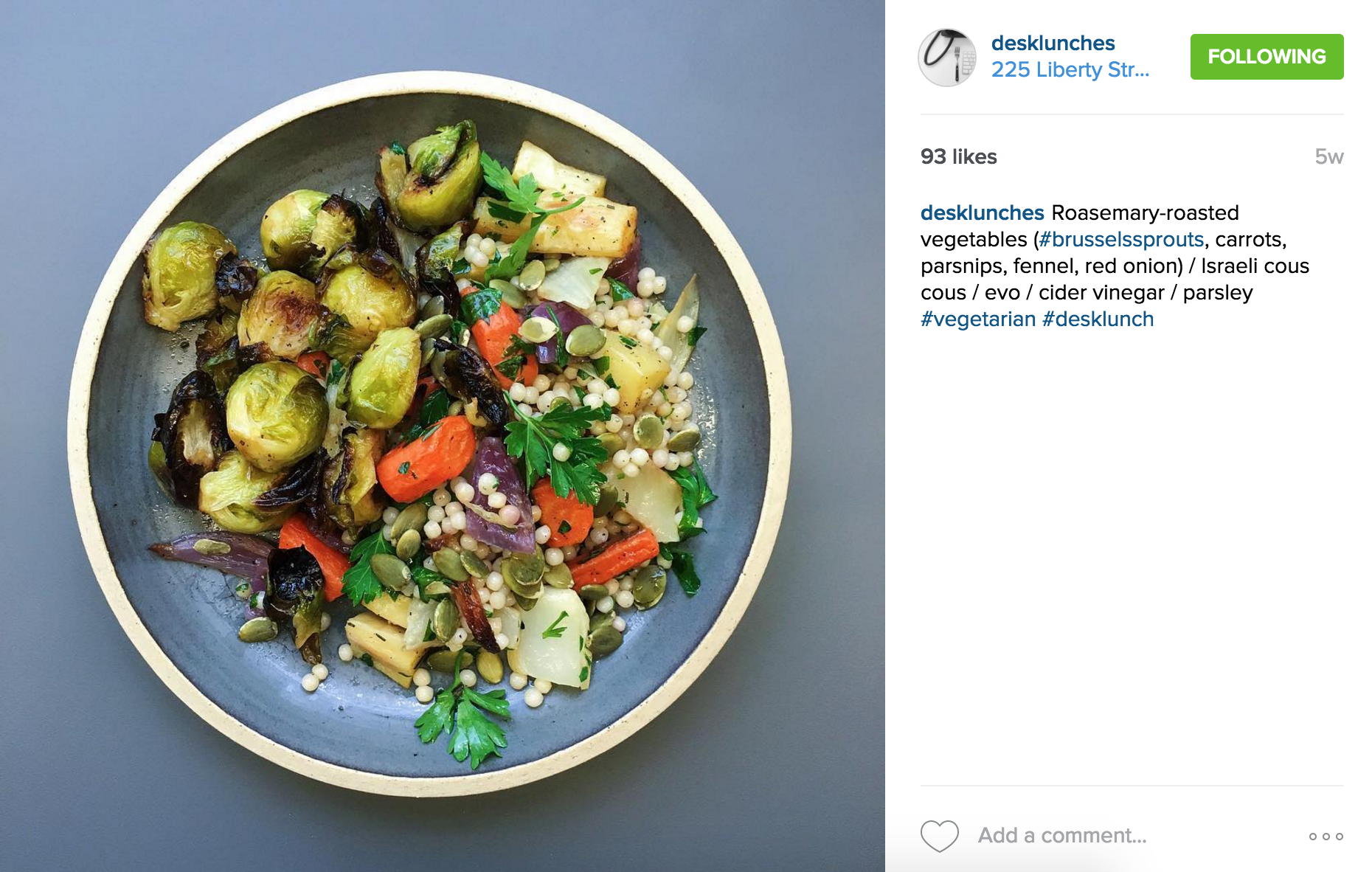Open desklunches username link in header
The image size is (1372, 872).
pyautogui.click(x=1053, y=43)
